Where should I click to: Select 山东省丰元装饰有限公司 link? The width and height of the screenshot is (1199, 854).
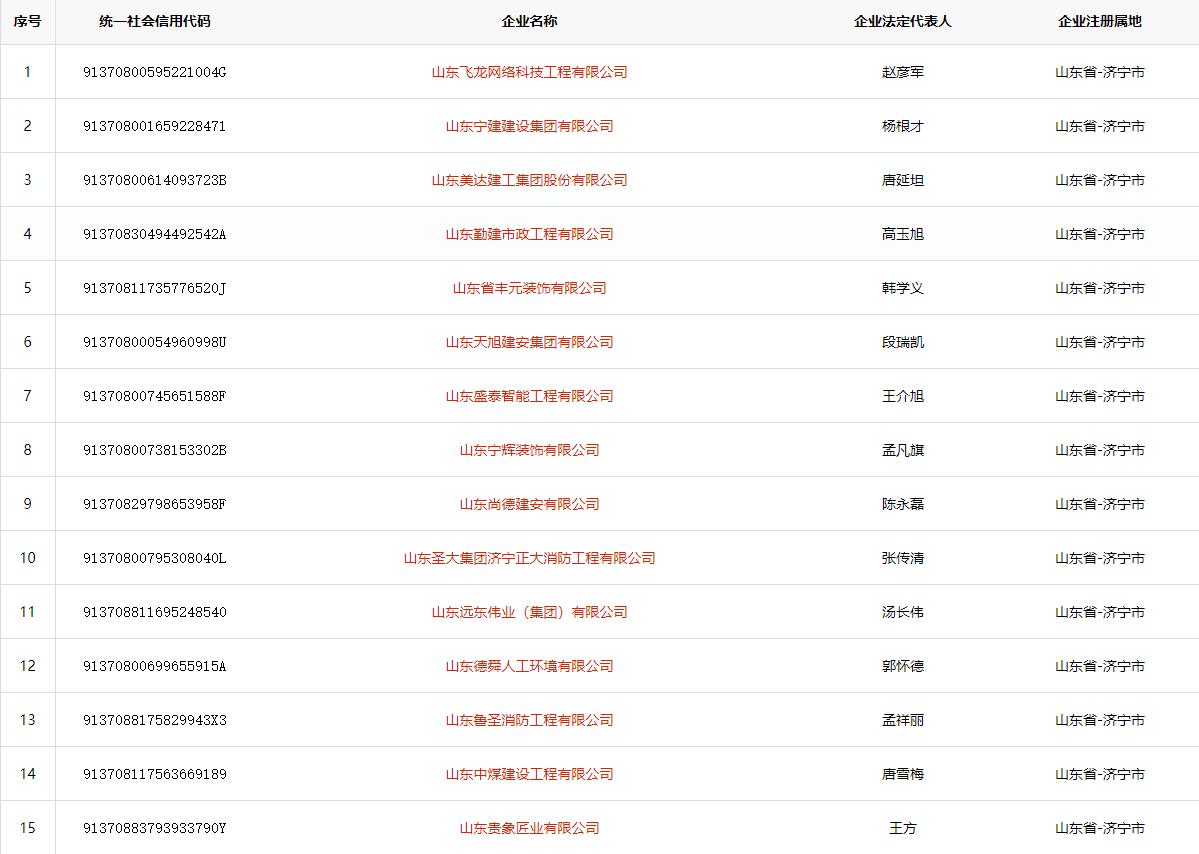point(529,288)
